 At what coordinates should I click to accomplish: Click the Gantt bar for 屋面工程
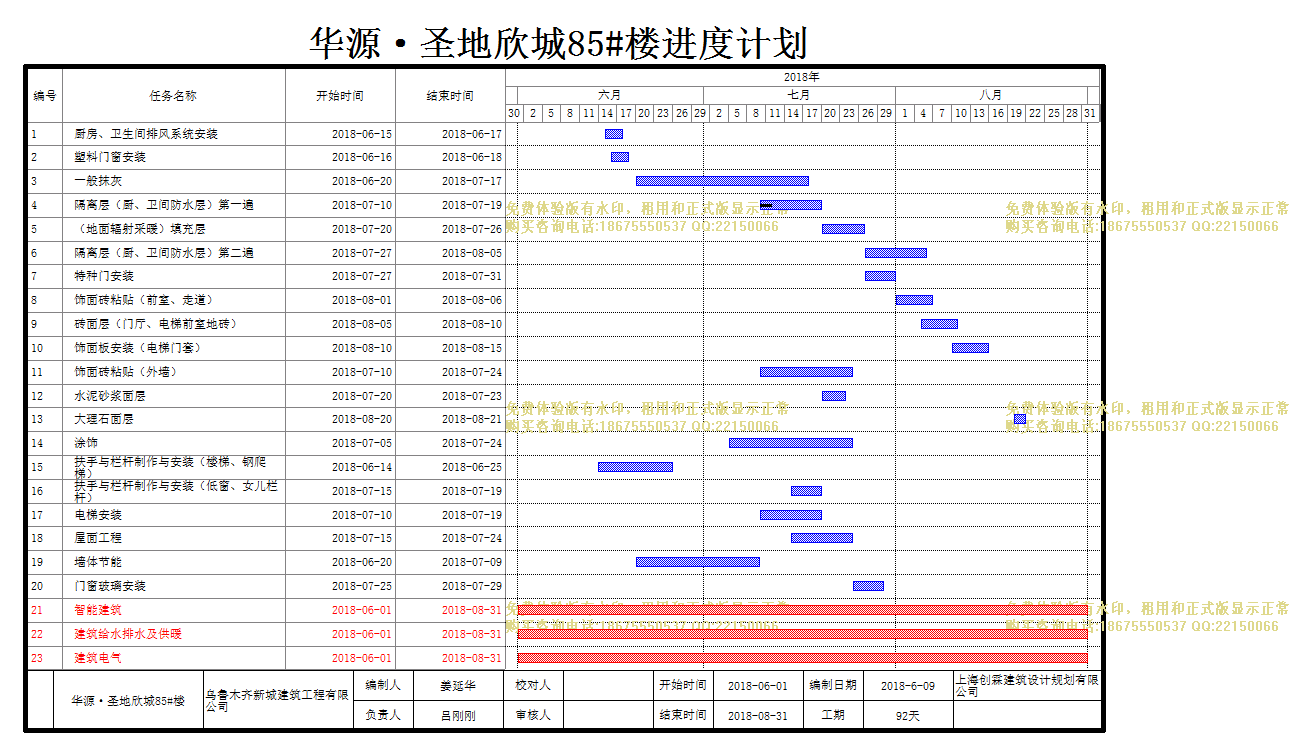click(x=822, y=538)
